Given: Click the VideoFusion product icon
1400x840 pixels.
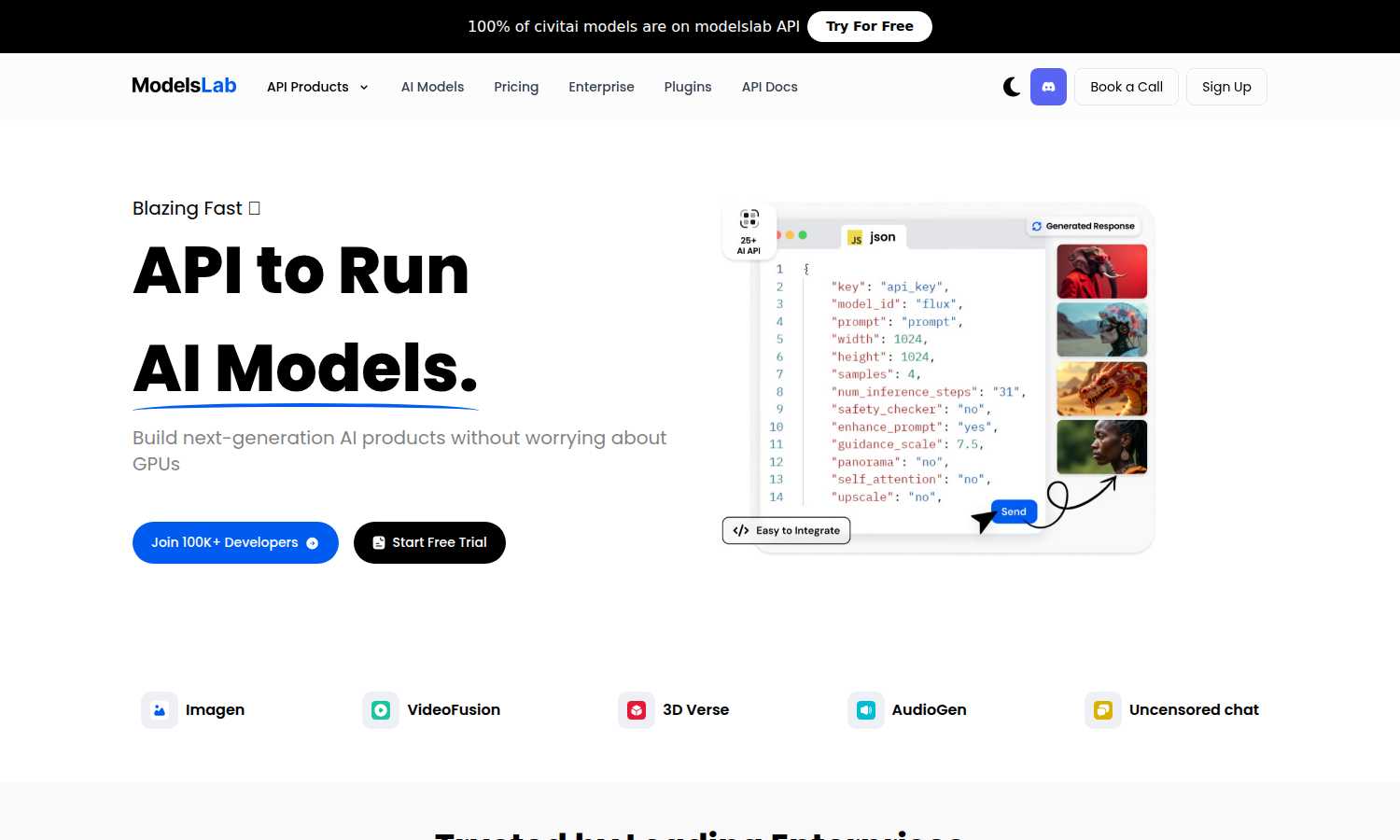Looking at the screenshot, I should pos(381,710).
